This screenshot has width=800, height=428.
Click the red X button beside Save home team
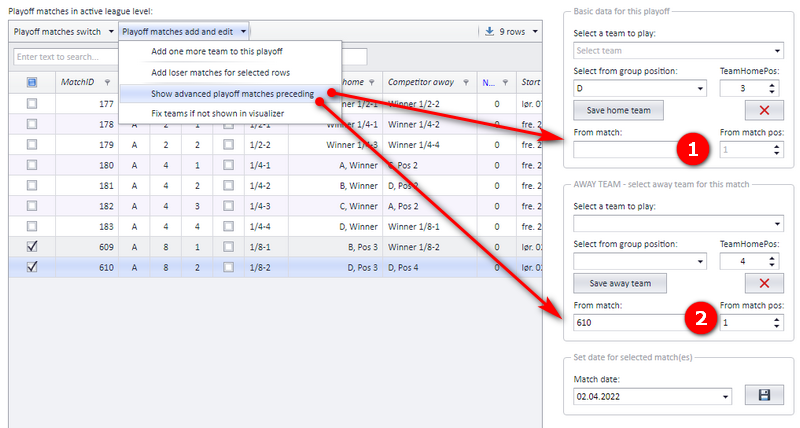click(764, 110)
